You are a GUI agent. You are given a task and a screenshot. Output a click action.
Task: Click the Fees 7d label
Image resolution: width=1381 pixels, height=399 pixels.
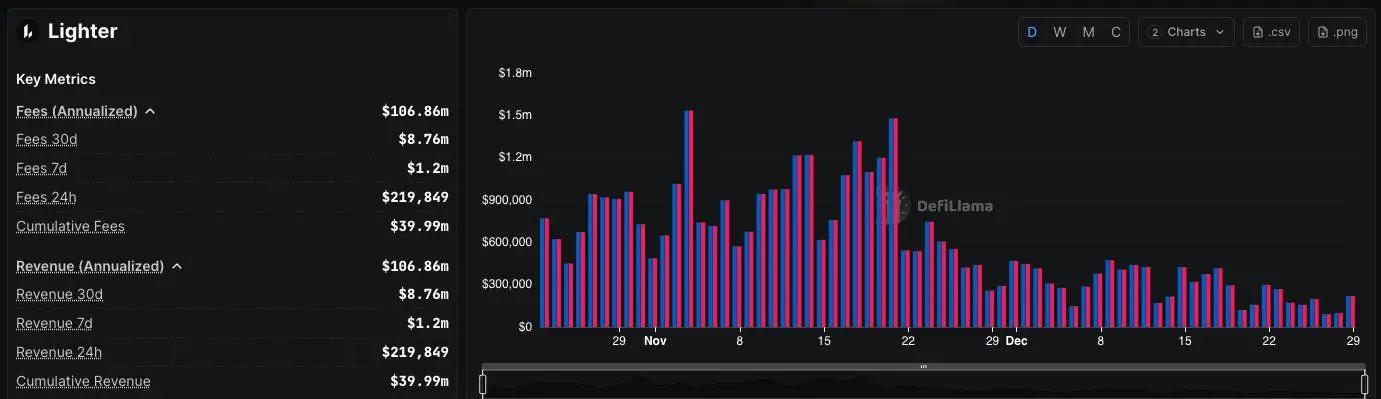click(x=41, y=168)
